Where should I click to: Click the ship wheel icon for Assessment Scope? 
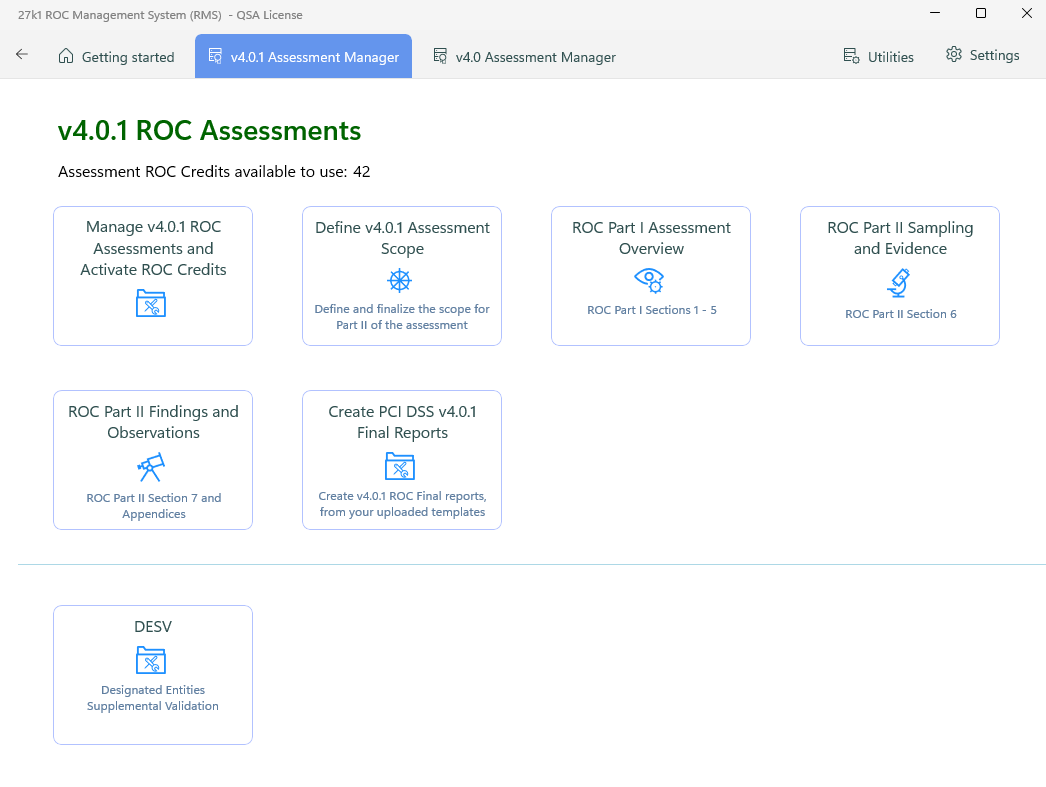pyautogui.click(x=400, y=280)
